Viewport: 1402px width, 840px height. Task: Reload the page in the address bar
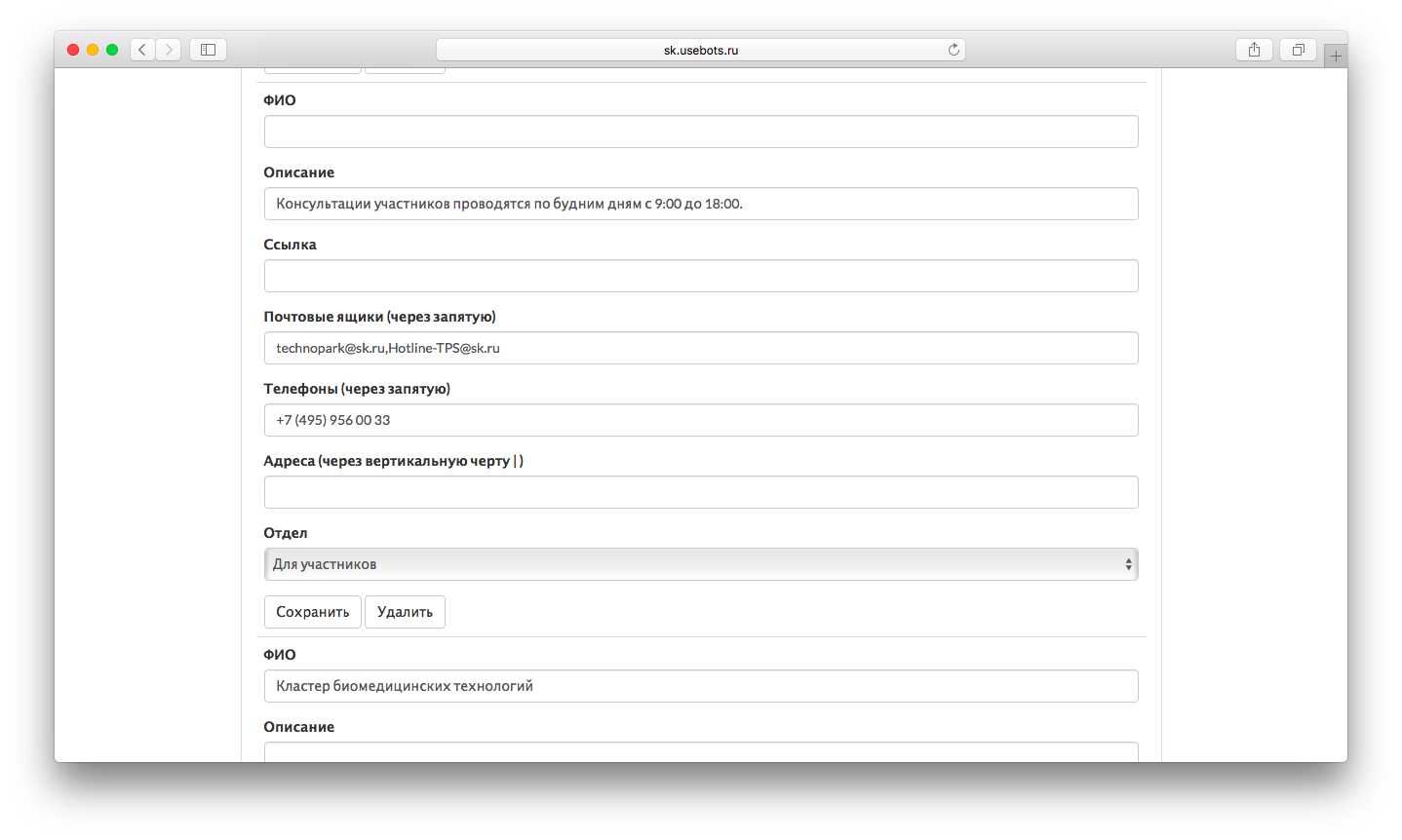(954, 50)
